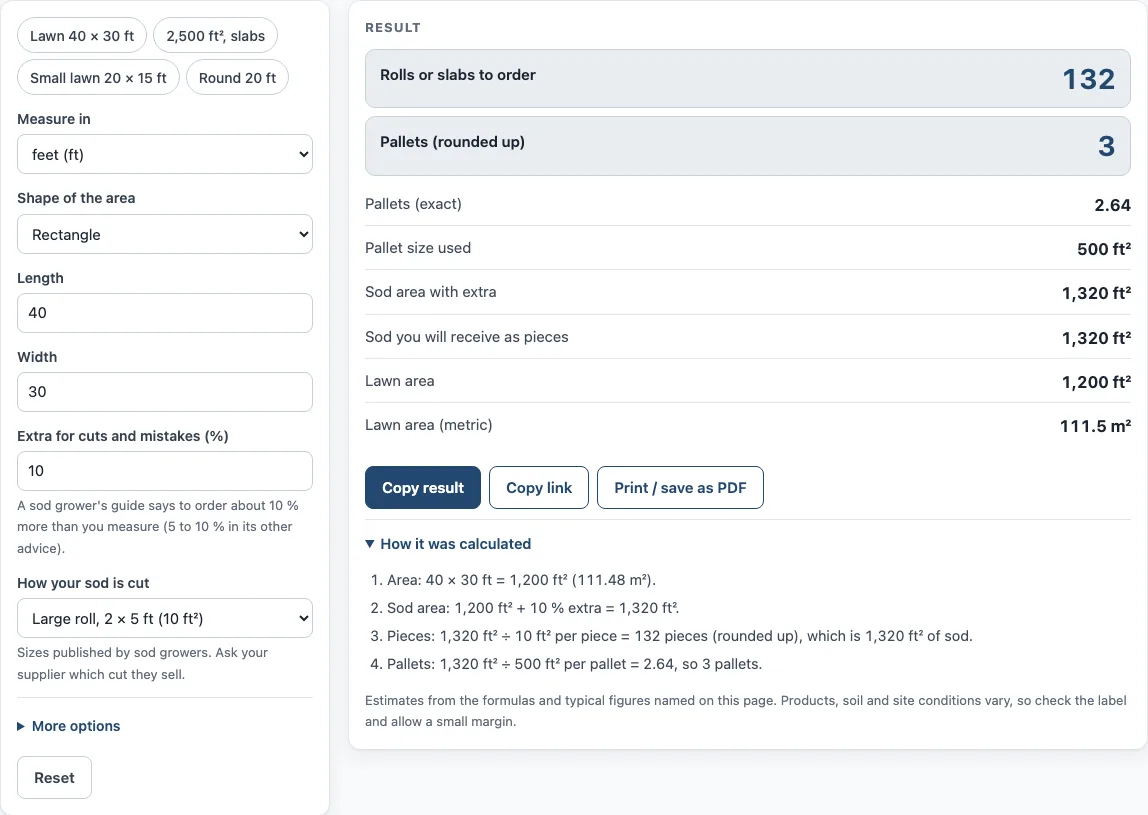The image size is (1148, 815).
Task: Select the Small lawn 20 × 15 ft preset
Action: point(98,78)
